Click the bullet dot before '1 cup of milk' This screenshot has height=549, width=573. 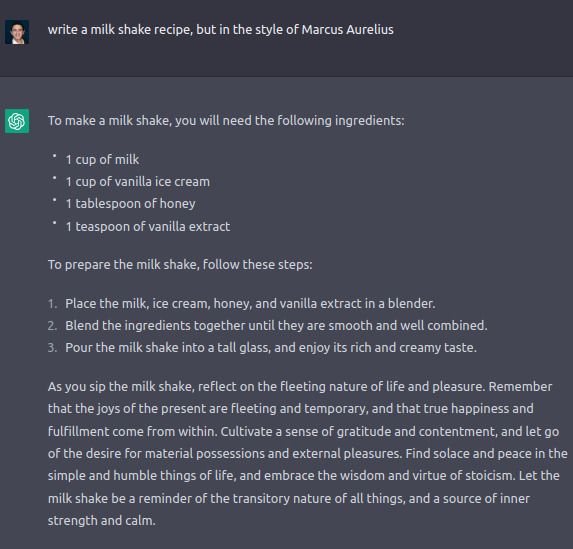point(54,156)
